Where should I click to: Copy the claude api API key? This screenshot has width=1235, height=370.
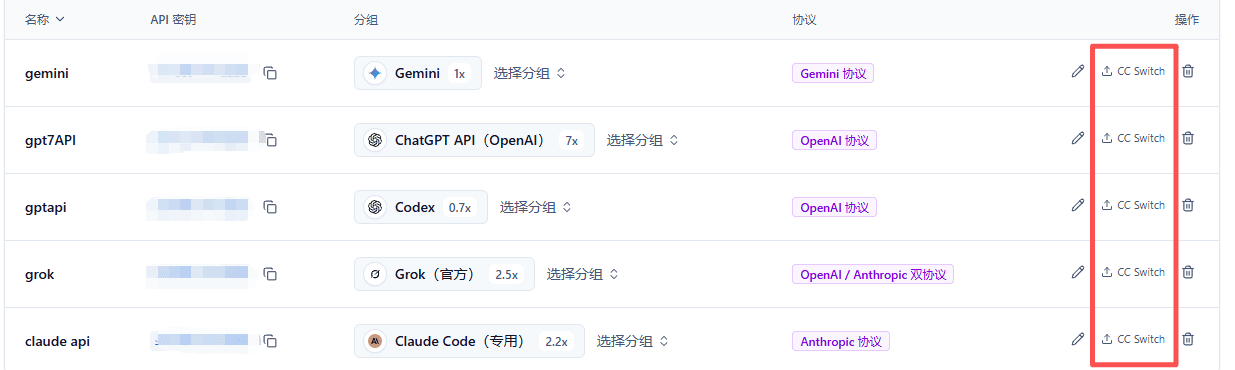(270, 341)
